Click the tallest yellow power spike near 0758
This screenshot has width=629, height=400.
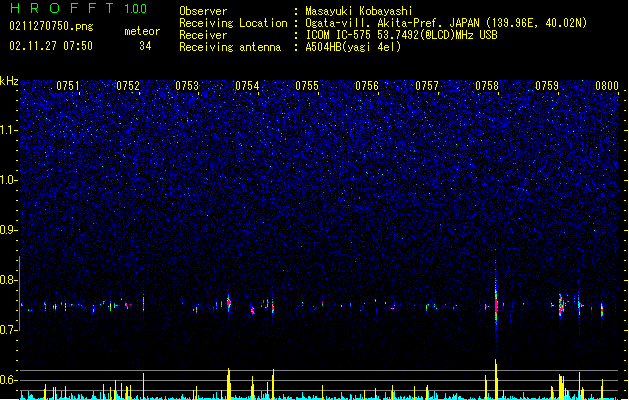pos(496,379)
